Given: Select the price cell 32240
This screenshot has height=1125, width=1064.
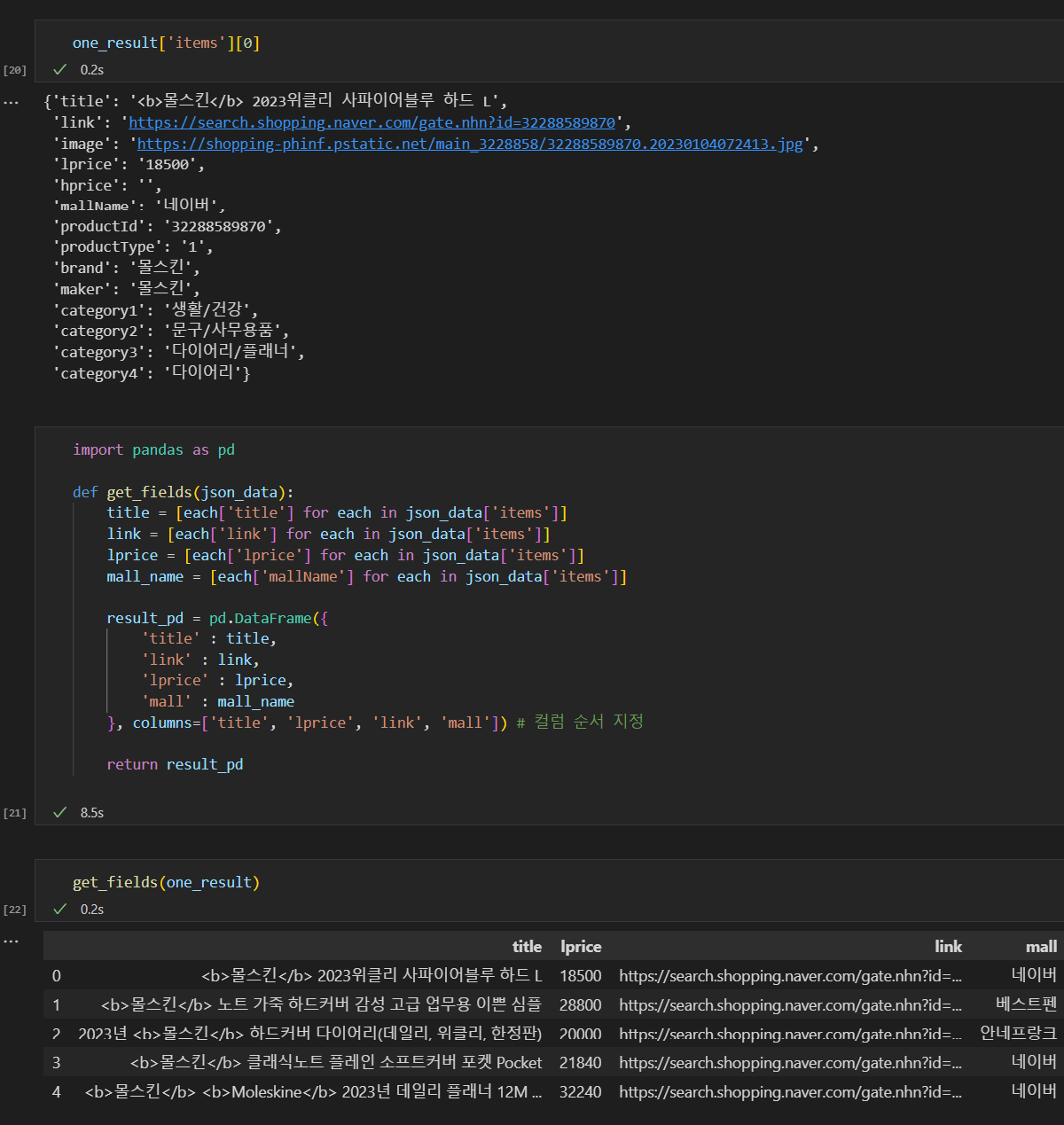Looking at the screenshot, I should (581, 1091).
